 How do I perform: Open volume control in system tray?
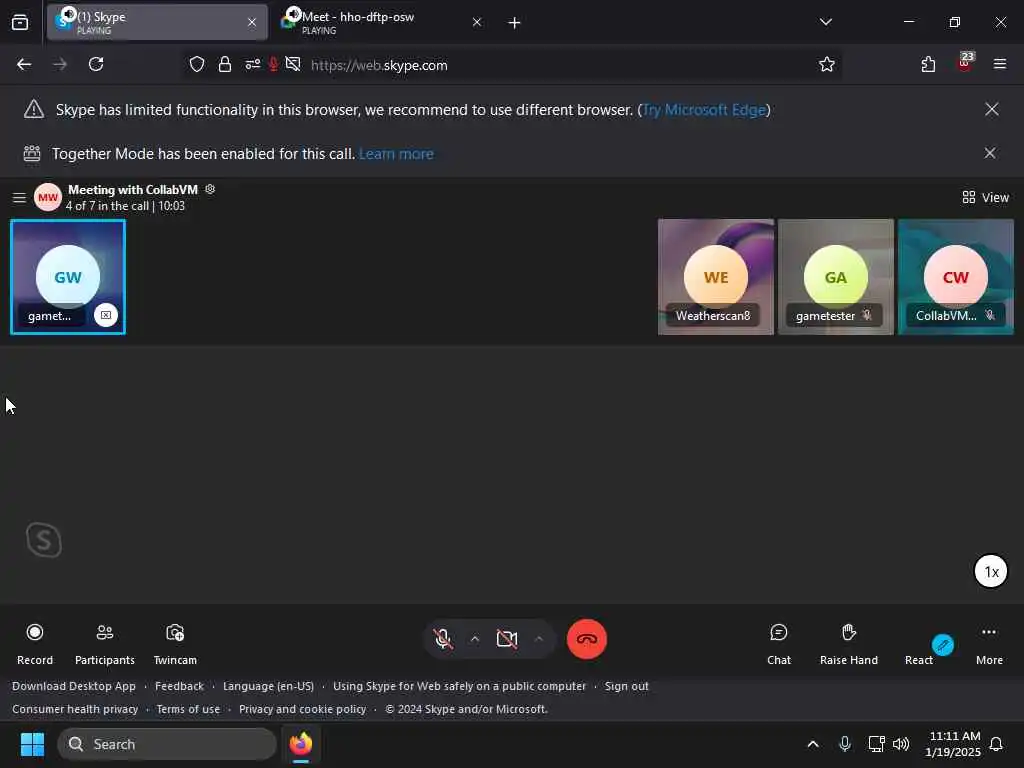coord(901,744)
